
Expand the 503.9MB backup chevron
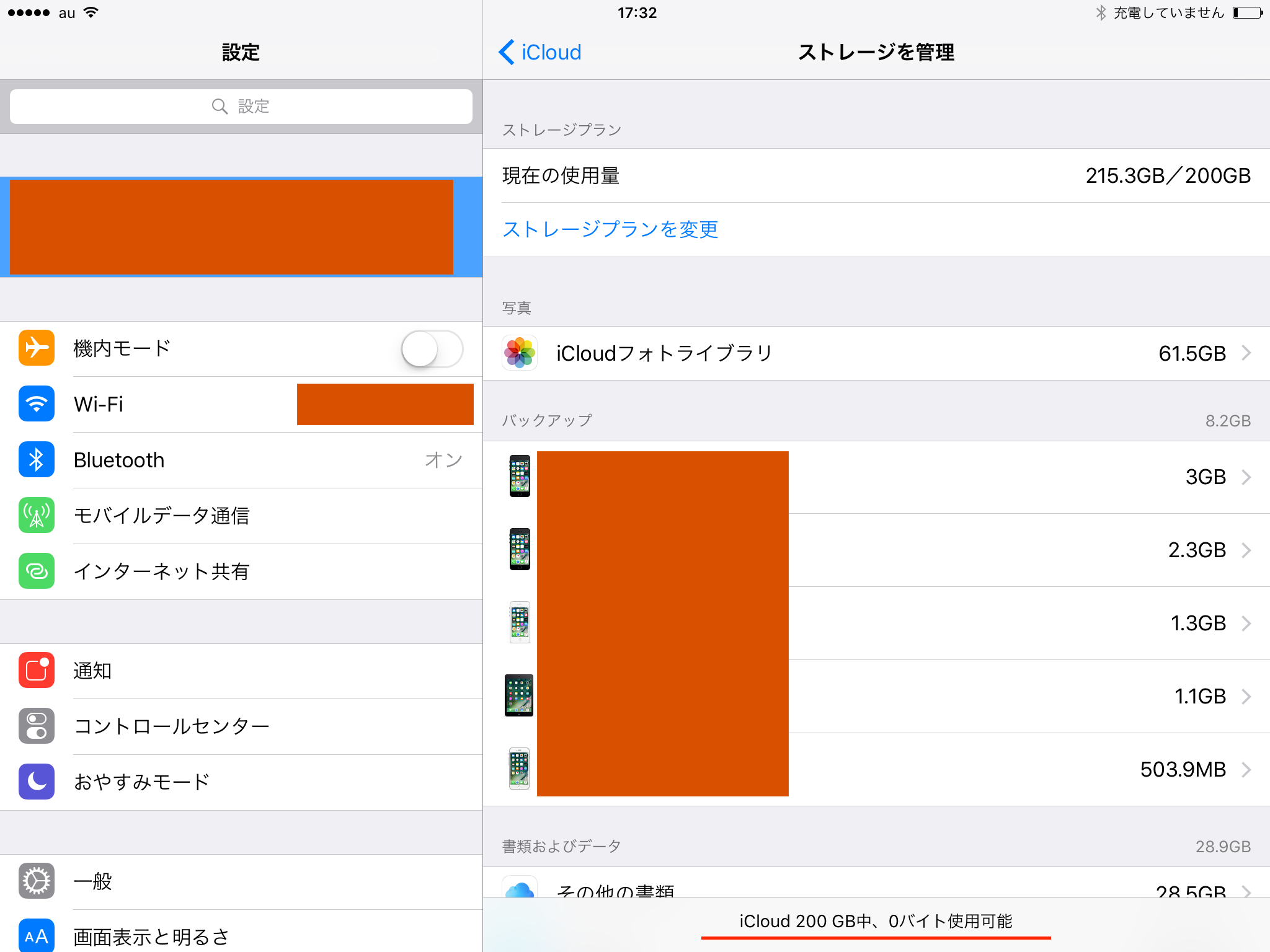1246,770
